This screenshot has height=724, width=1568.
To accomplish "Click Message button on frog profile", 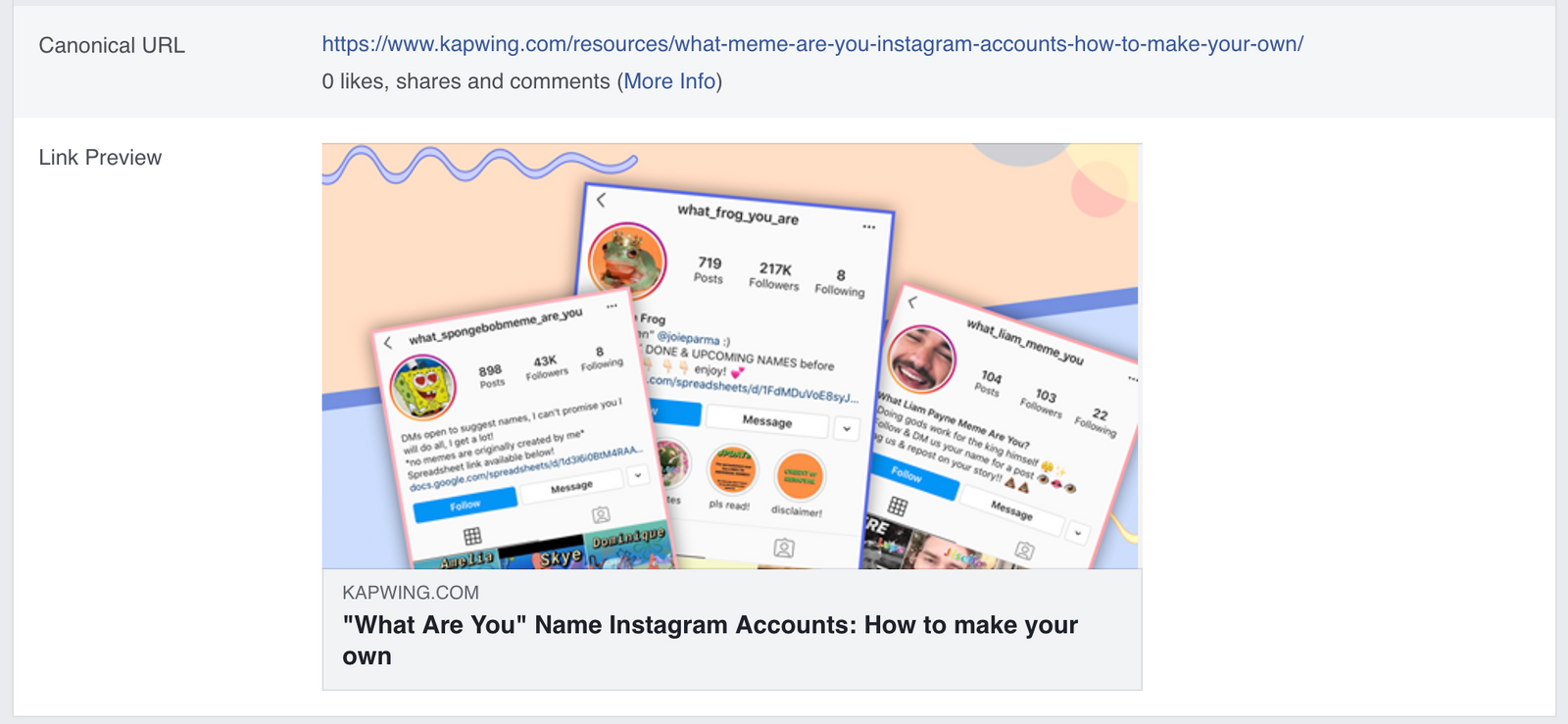I will pos(766,420).
